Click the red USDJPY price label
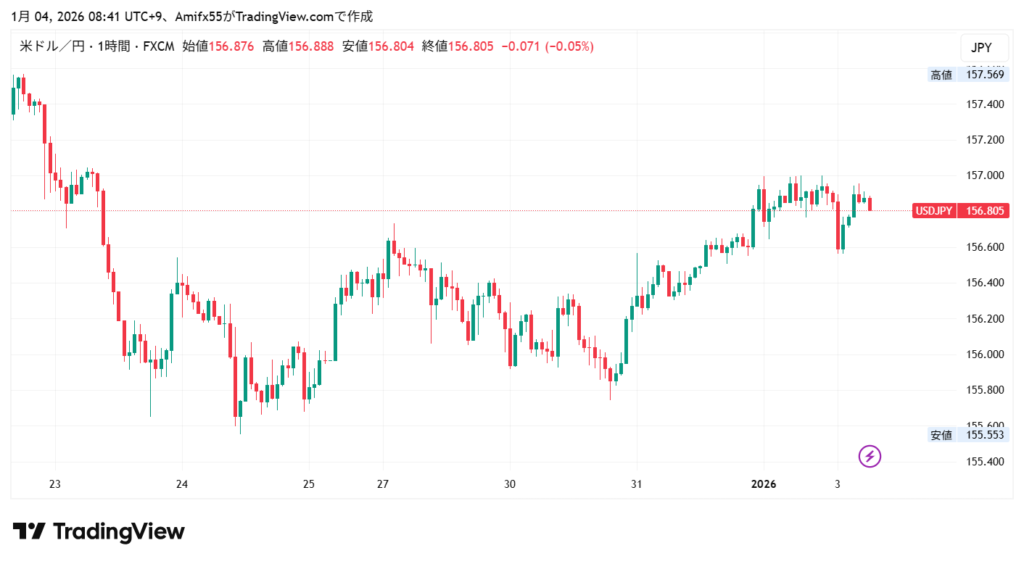1024x564 pixels. 960,210
